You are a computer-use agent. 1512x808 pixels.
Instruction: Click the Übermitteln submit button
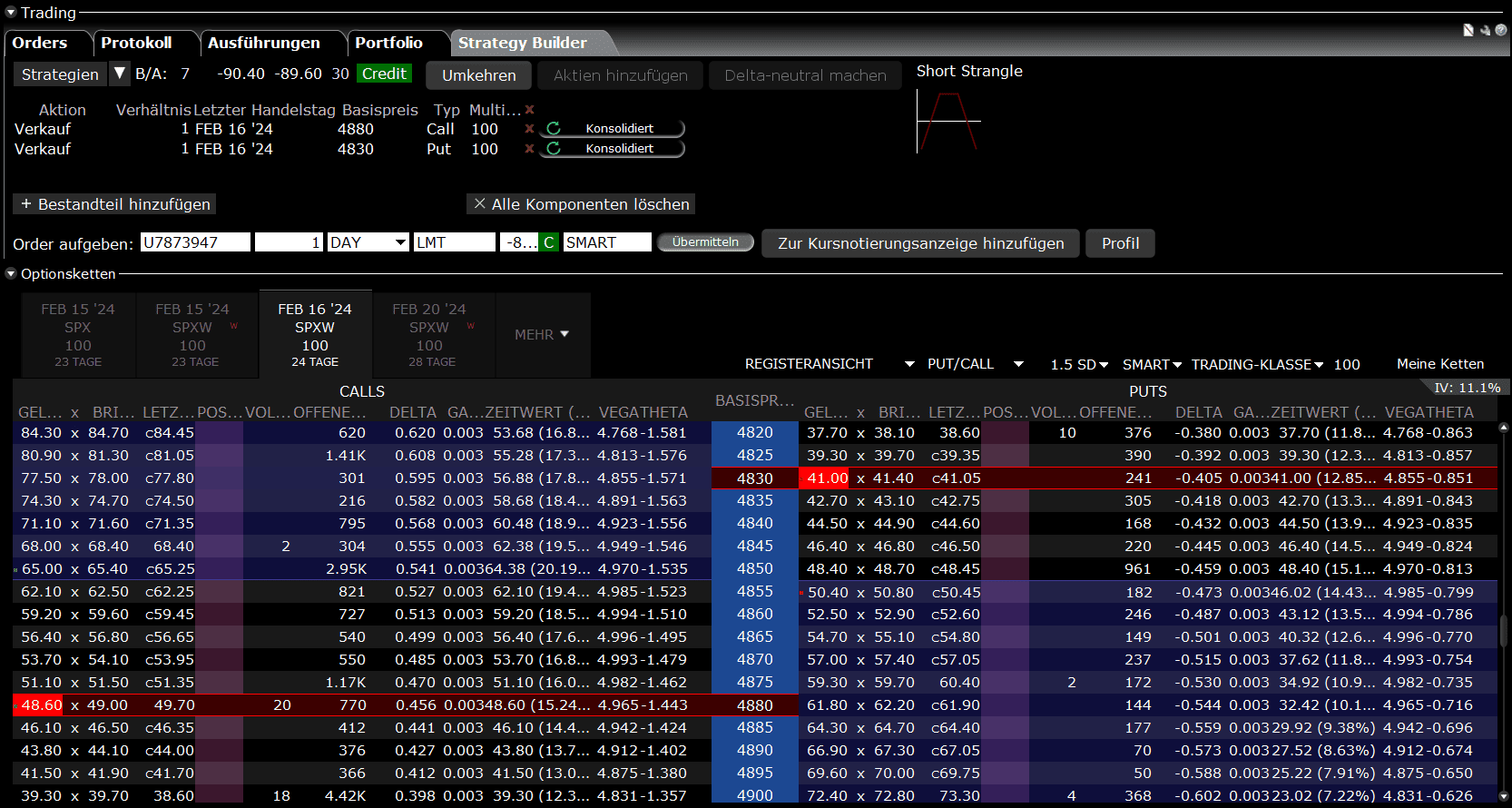pyautogui.click(x=705, y=242)
